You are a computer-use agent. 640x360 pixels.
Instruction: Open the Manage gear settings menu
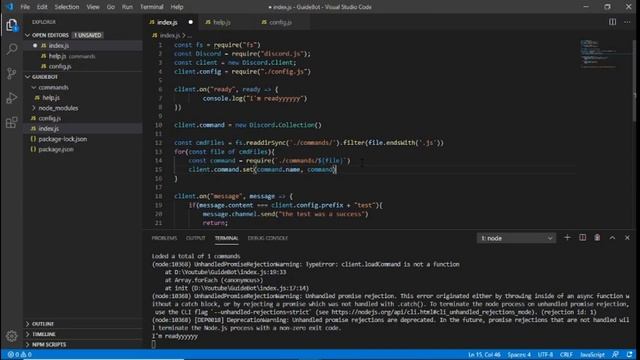[11, 336]
